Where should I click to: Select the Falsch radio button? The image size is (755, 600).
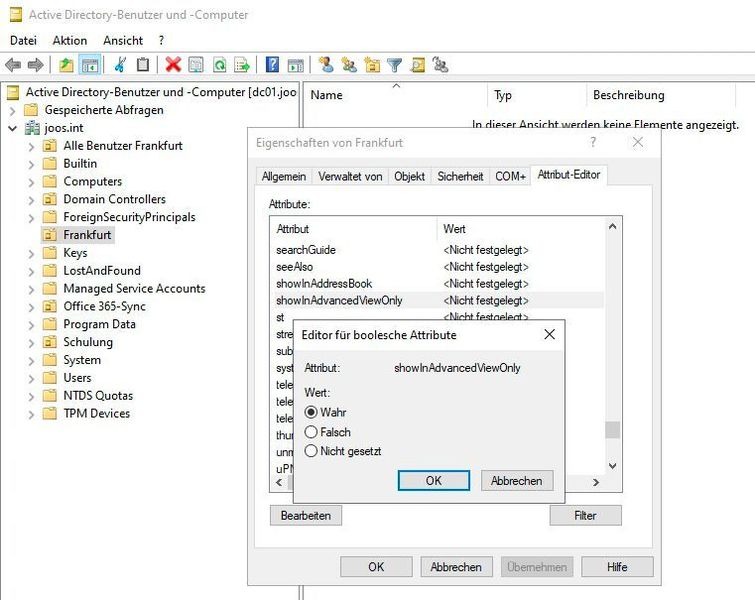tap(311, 432)
